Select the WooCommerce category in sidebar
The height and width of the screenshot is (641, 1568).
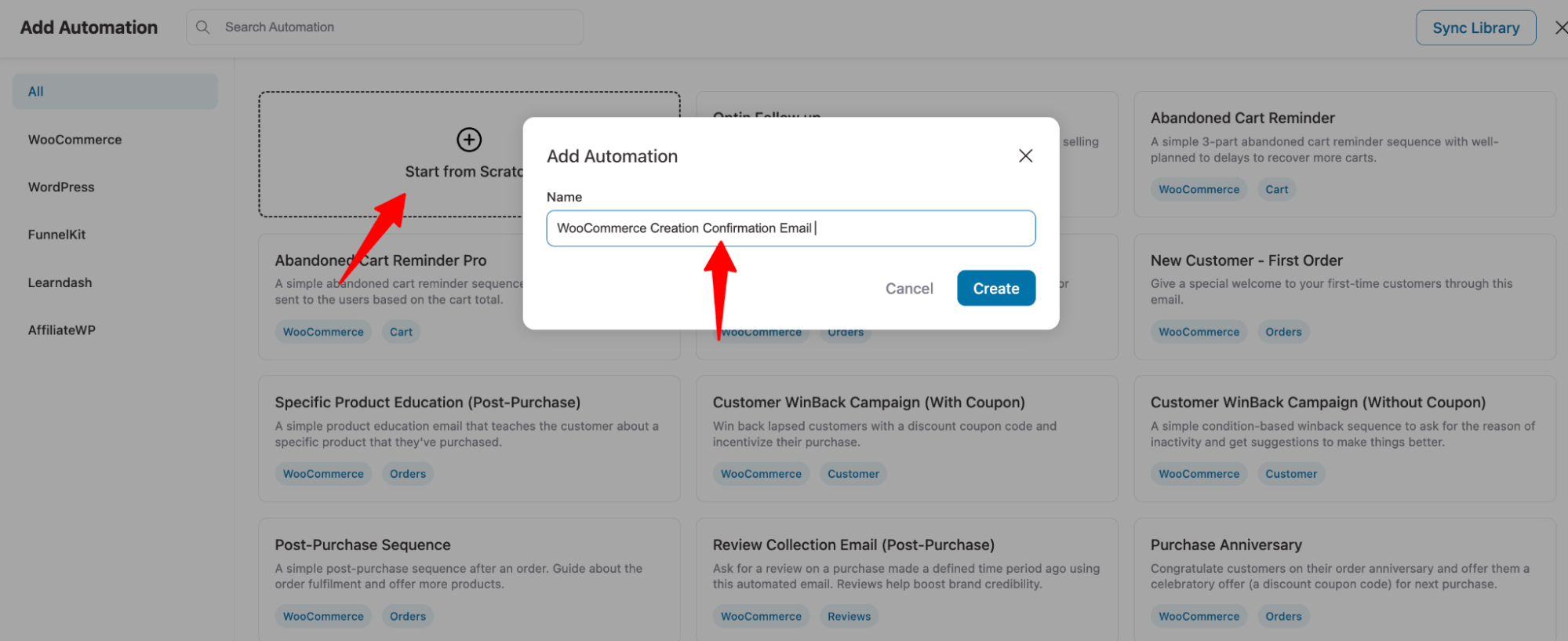[x=75, y=140]
